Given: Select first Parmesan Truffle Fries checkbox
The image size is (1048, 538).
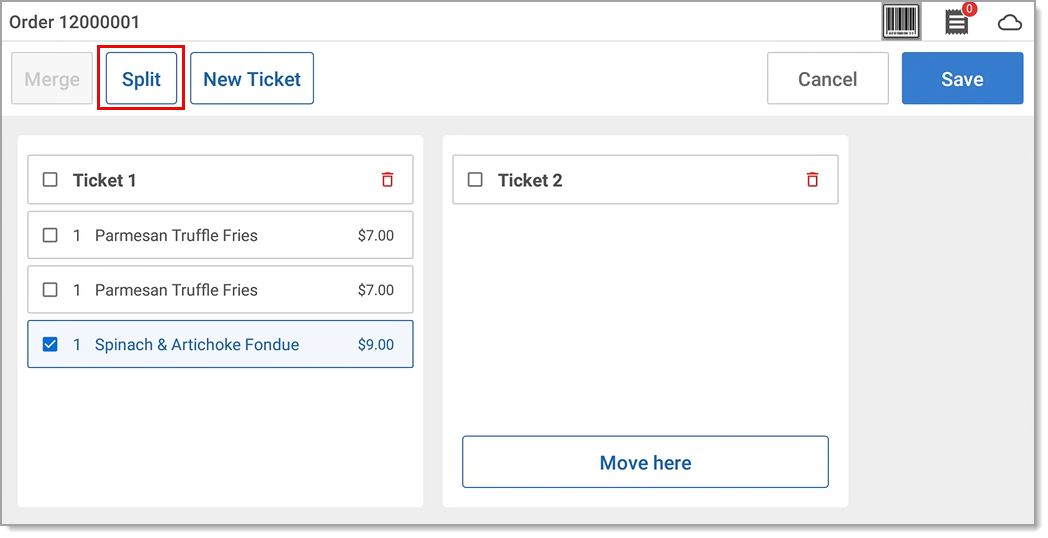Looking at the screenshot, I should click(50, 236).
